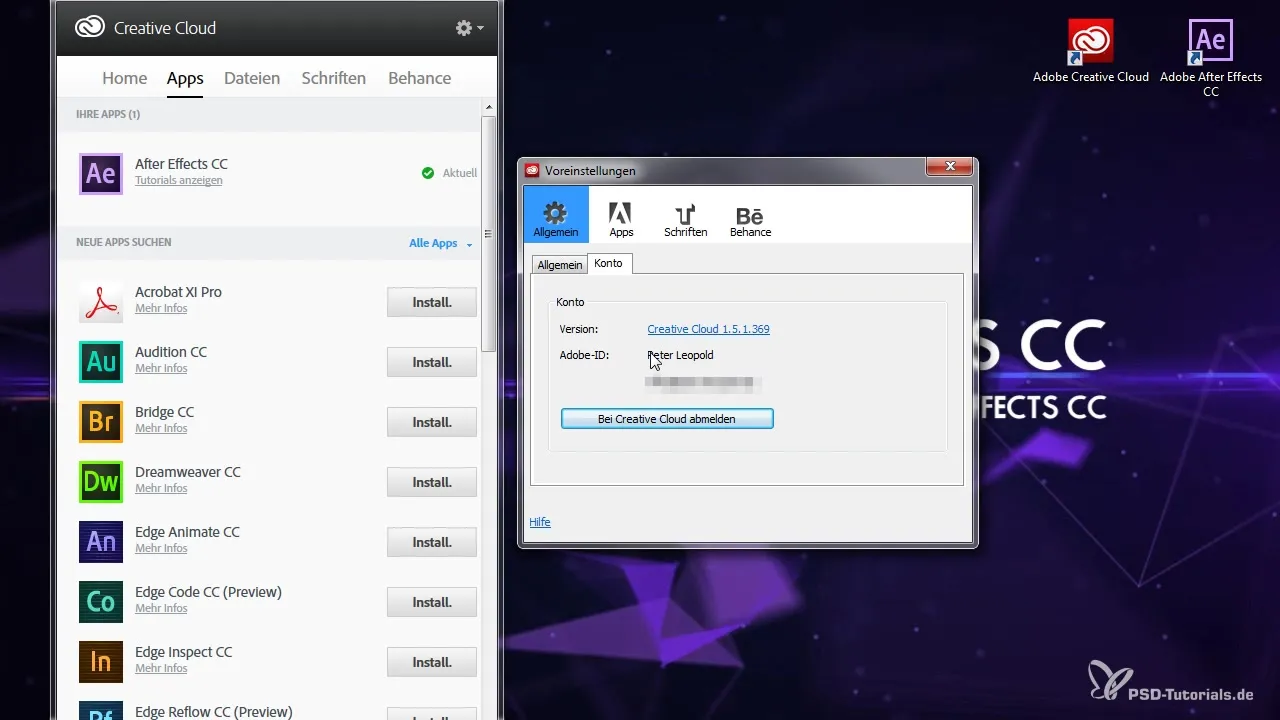
Task: Click the Edge Inspect CC icon
Action: (101, 662)
